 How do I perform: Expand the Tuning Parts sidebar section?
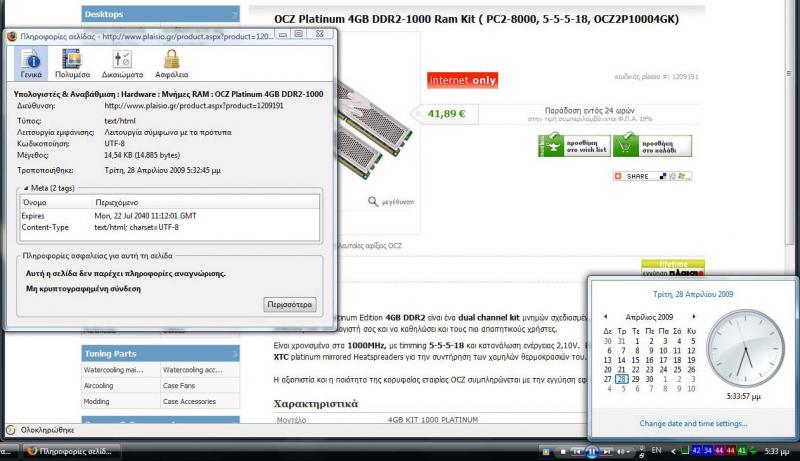[x=234, y=353]
